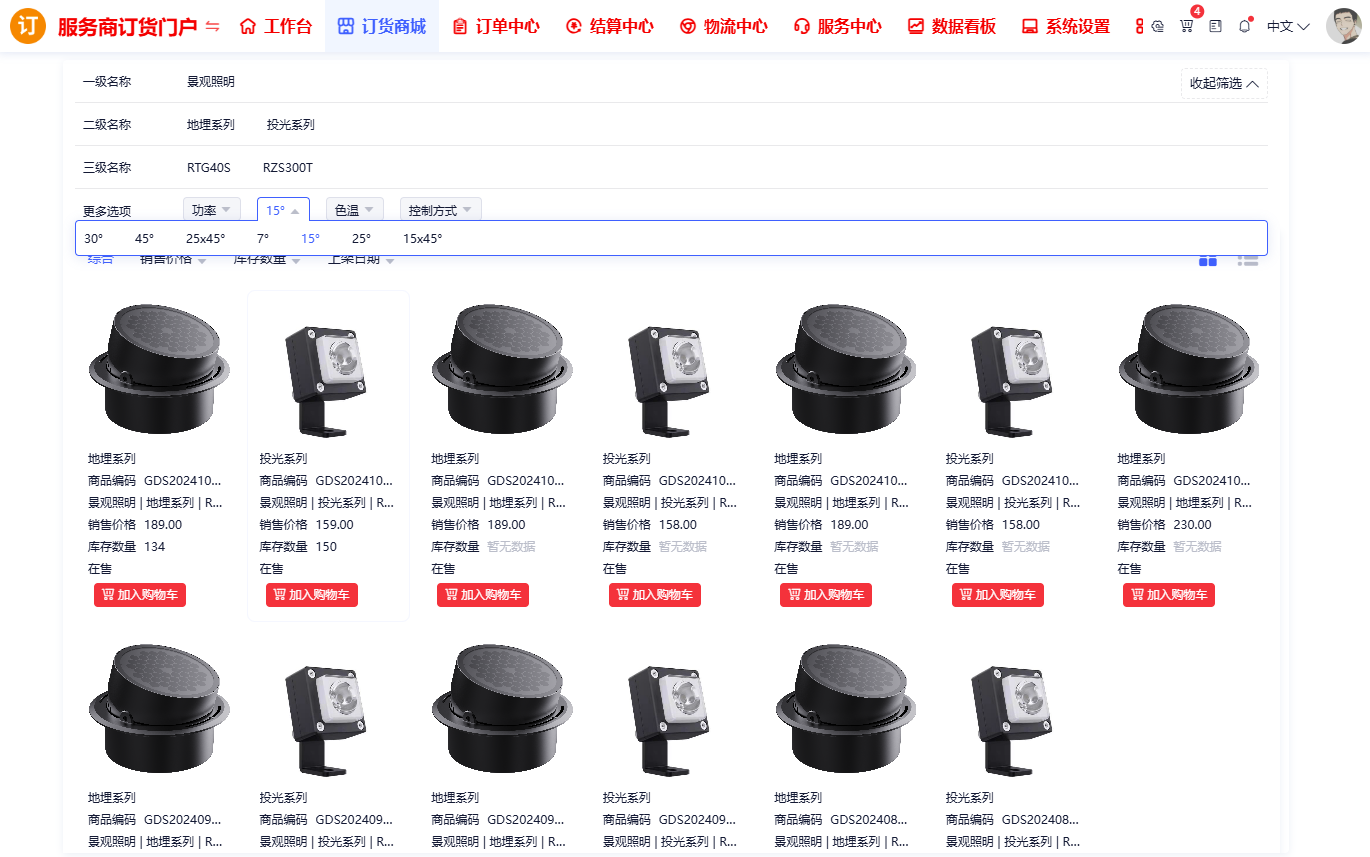Image resolution: width=1370 pixels, height=857 pixels.
Task: Click the 库存数量 134 text
Action: [x=127, y=546]
